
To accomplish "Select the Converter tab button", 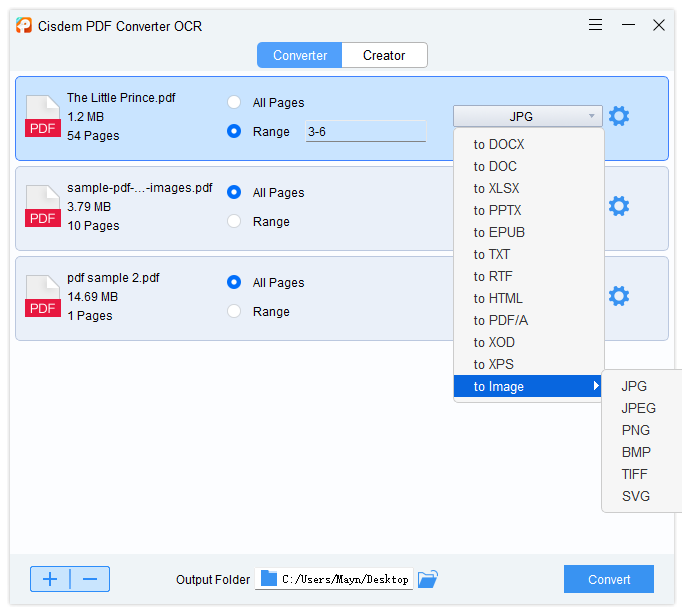I will (300, 55).
